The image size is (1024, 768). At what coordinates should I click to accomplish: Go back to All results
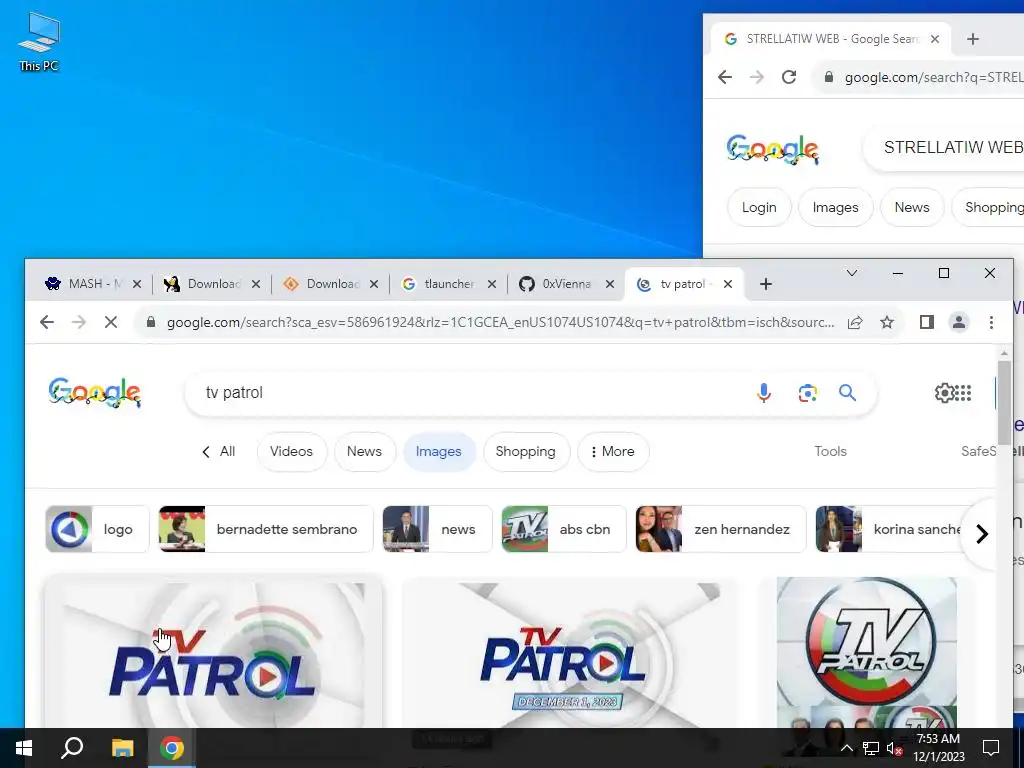click(219, 451)
